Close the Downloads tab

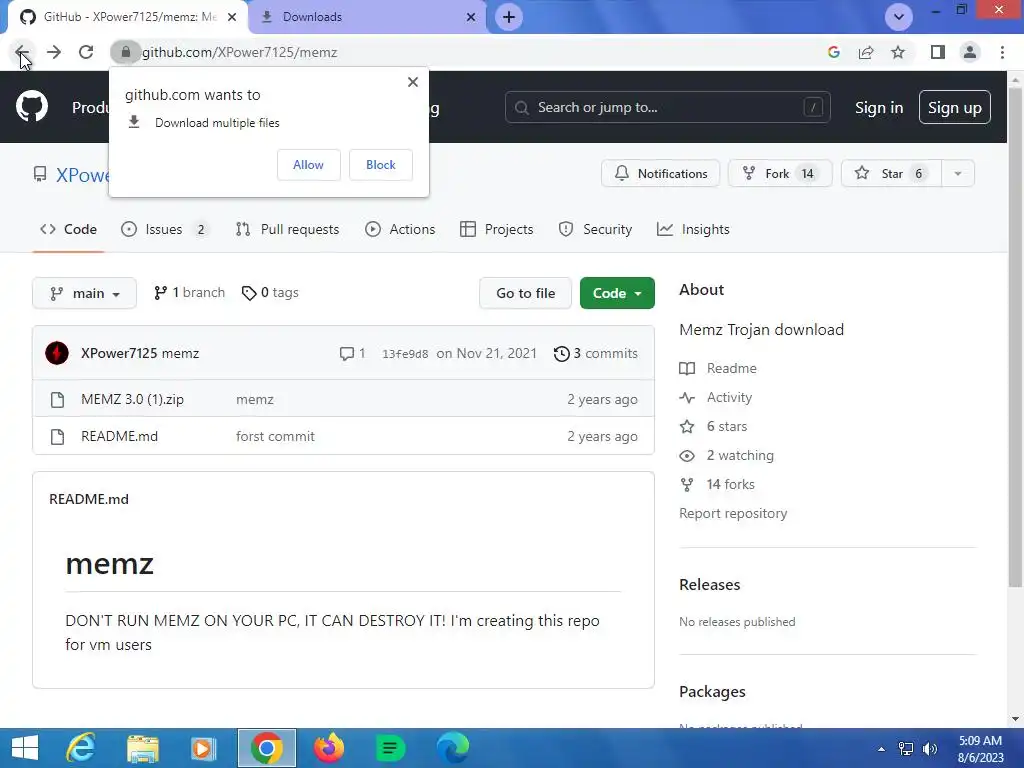[x=471, y=17]
